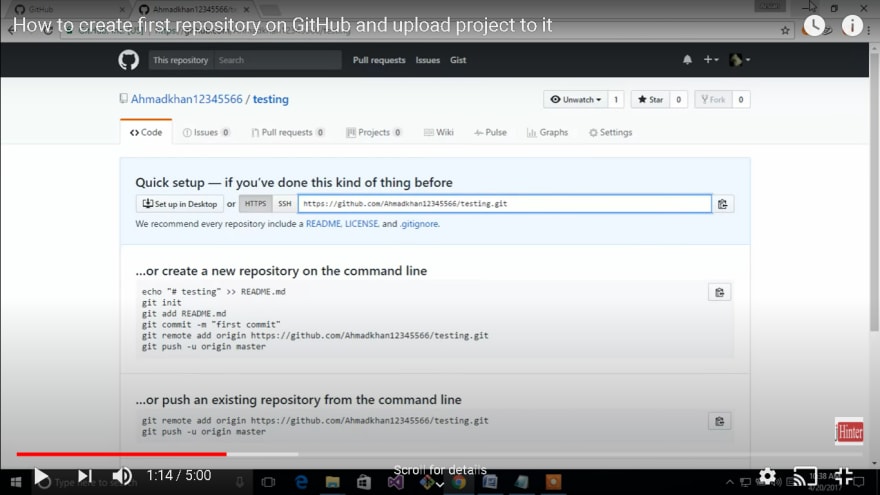Open the Code tab
880x495 pixels.
pos(146,132)
